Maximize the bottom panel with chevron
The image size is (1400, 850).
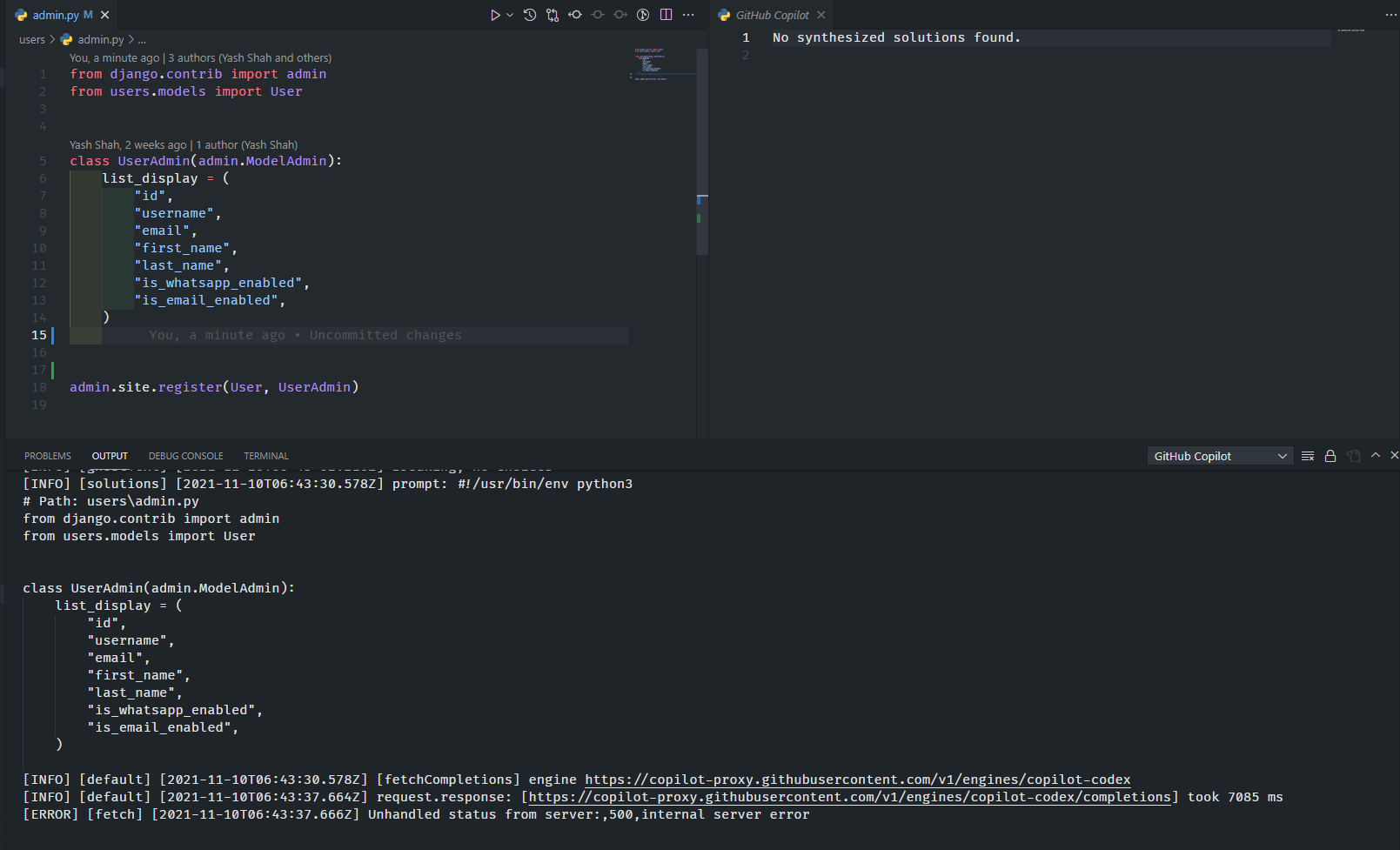point(1375,454)
